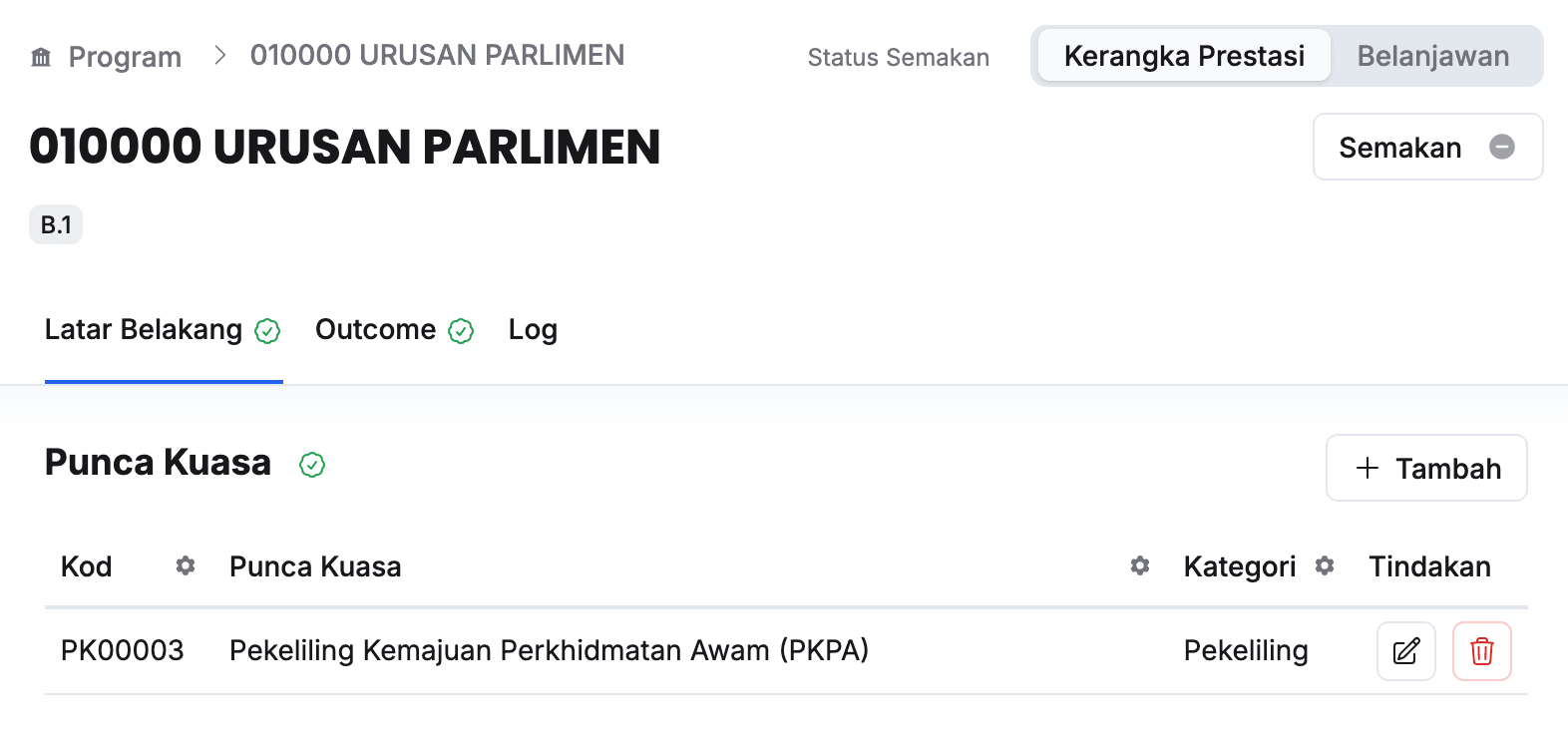Open the Kategori column settings gear
The width and height of the screenshot is (1568, 736).
(1325, 566)
